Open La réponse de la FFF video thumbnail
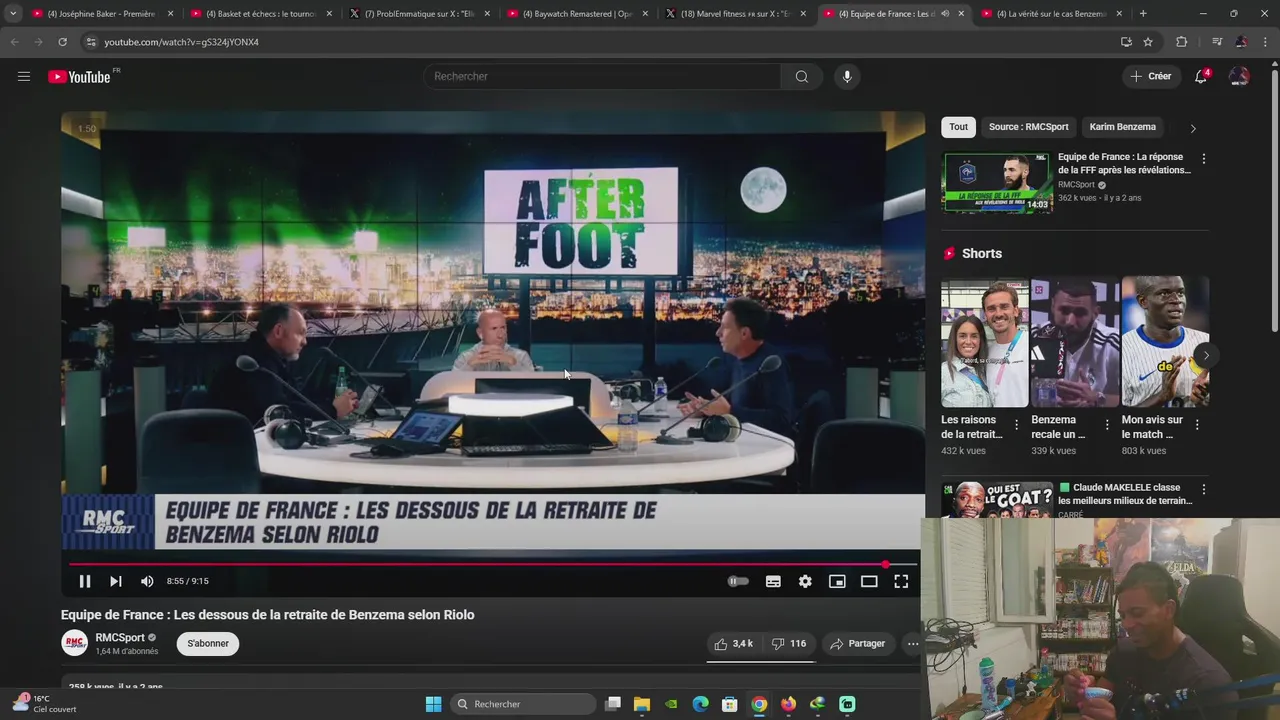 pos(997,182)
